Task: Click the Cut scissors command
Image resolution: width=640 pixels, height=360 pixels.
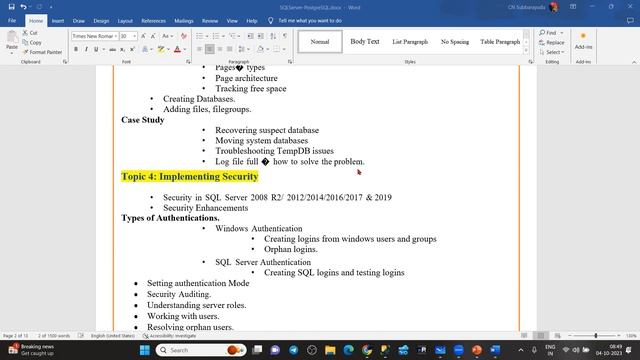Action: pos(30,33)
